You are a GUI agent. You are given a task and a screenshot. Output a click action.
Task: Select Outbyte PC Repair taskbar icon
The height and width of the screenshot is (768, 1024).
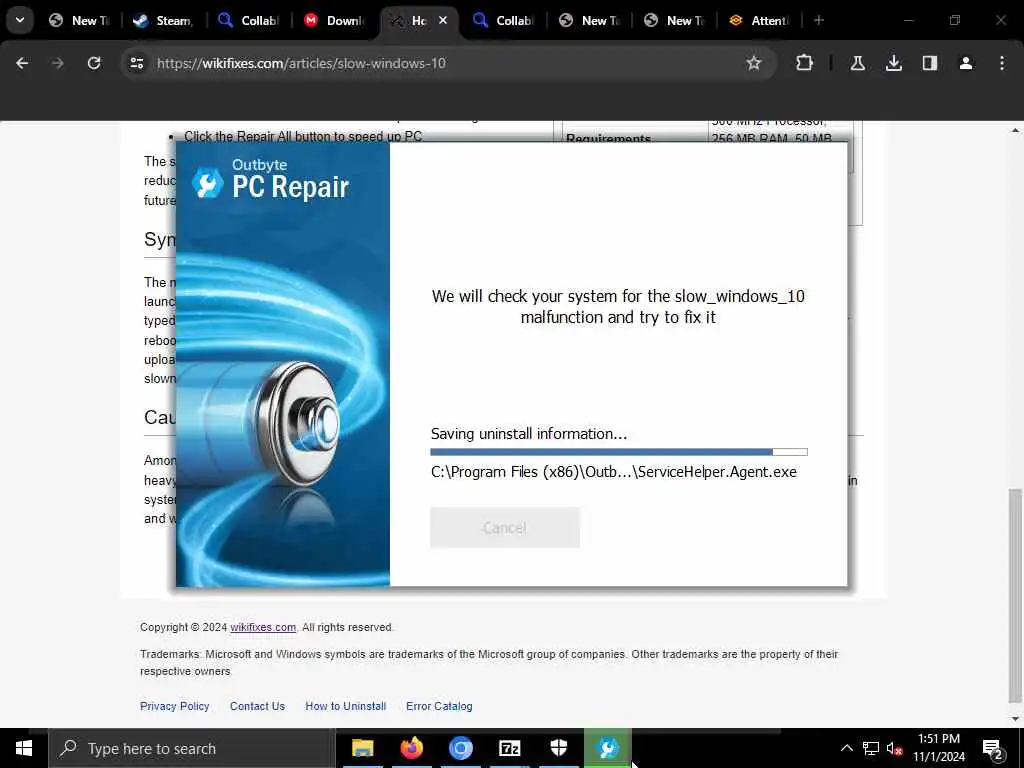click(x=607, y=748)
